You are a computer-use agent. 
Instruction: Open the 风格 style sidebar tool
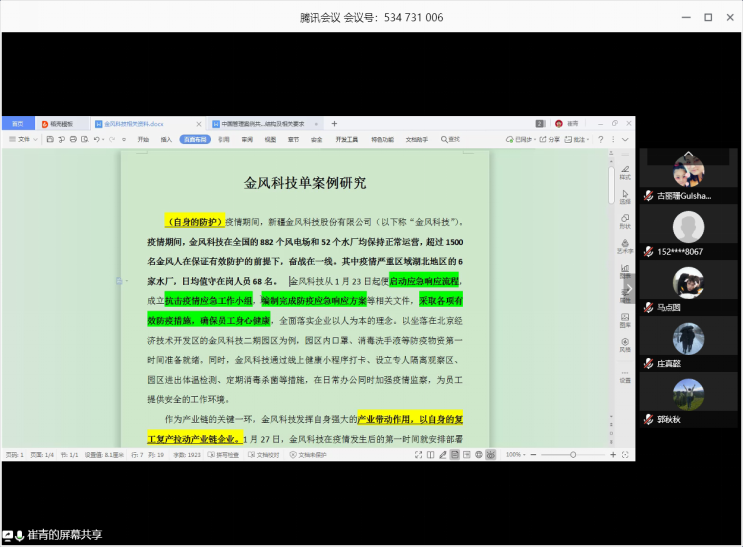[625, 345]
